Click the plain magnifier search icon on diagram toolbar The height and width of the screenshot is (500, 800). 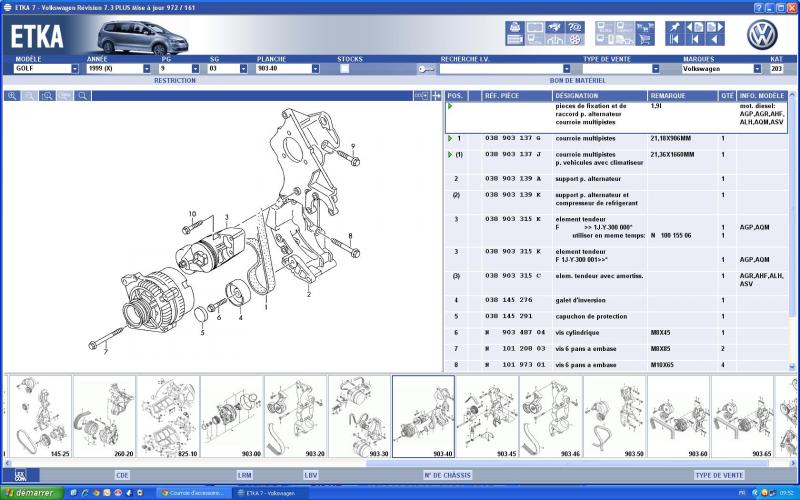pos(82,96)
